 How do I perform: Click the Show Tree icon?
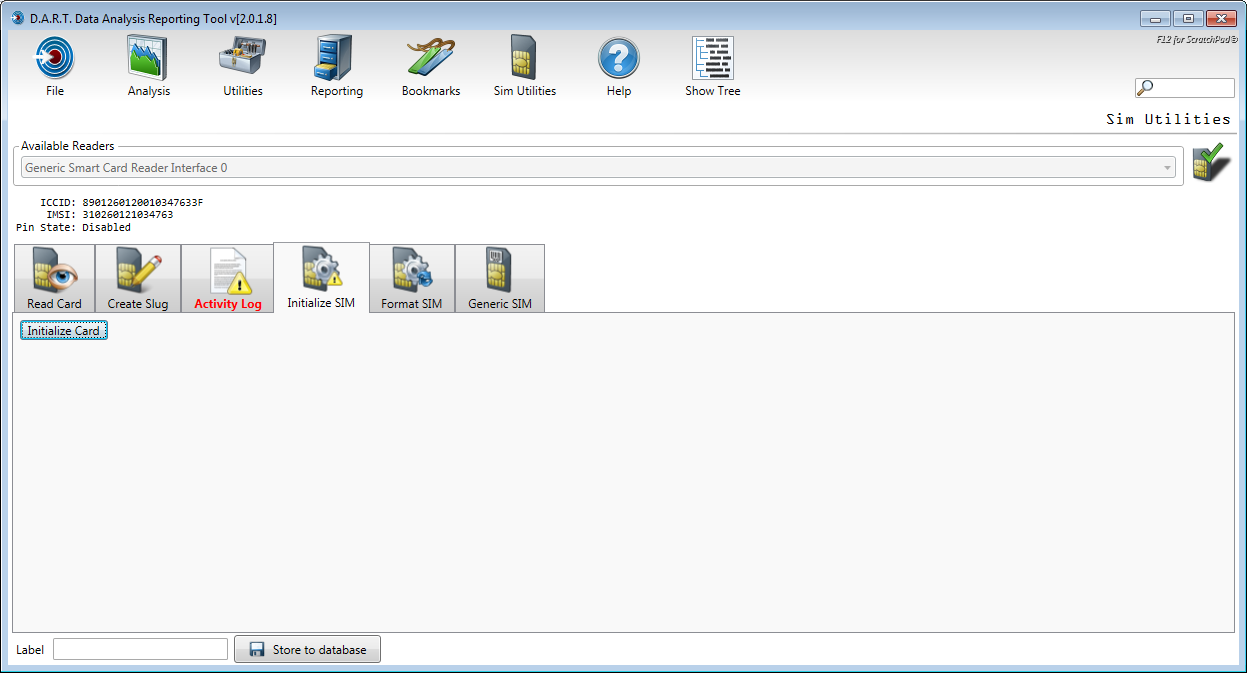[713, 58]
